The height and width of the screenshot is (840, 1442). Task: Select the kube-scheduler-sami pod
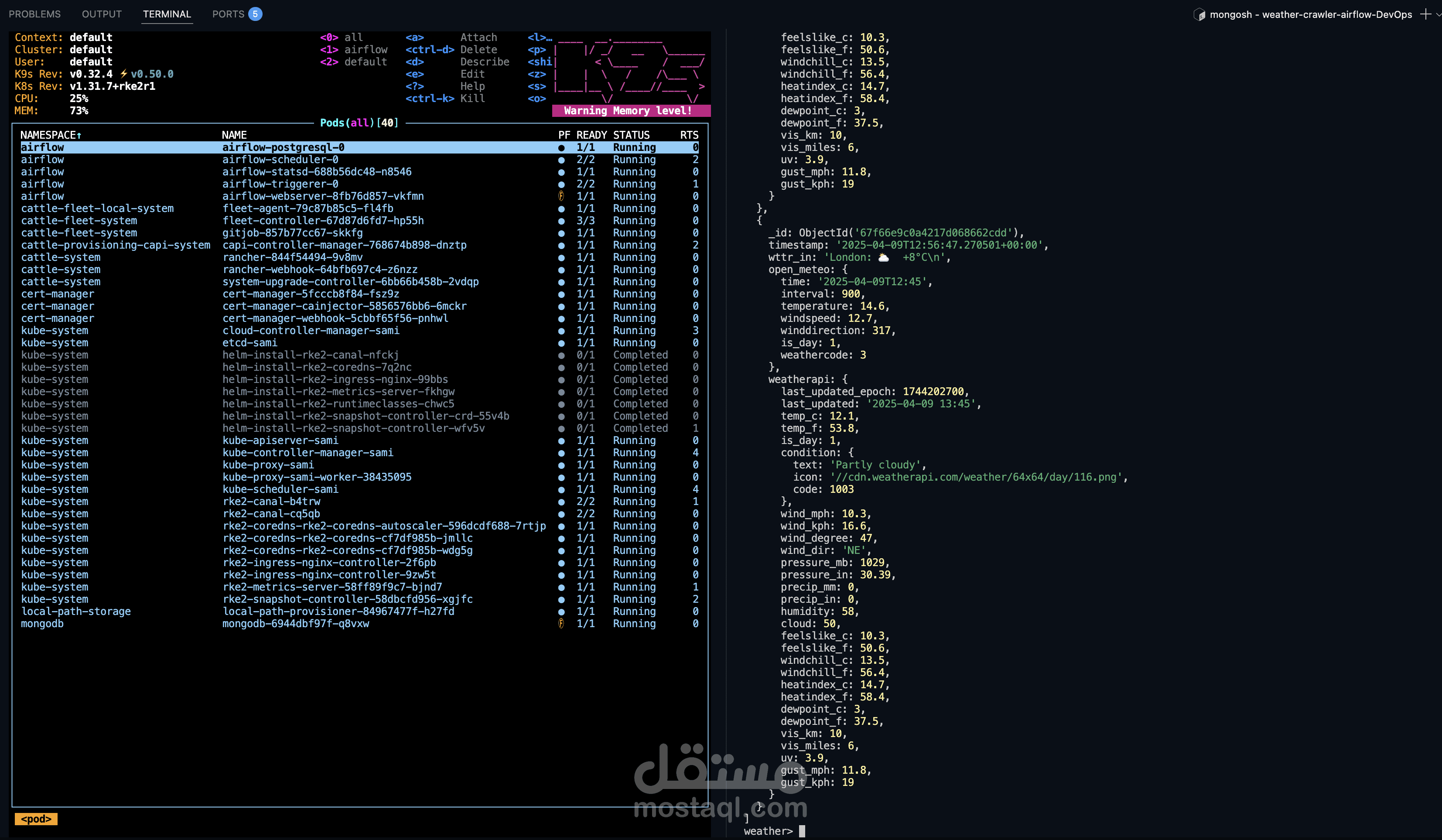(280, 489)
